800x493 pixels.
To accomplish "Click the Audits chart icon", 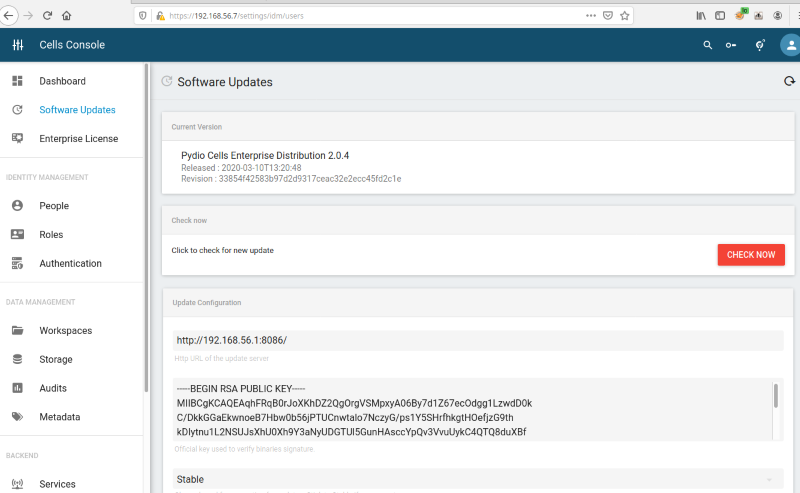I will (17, 388).
